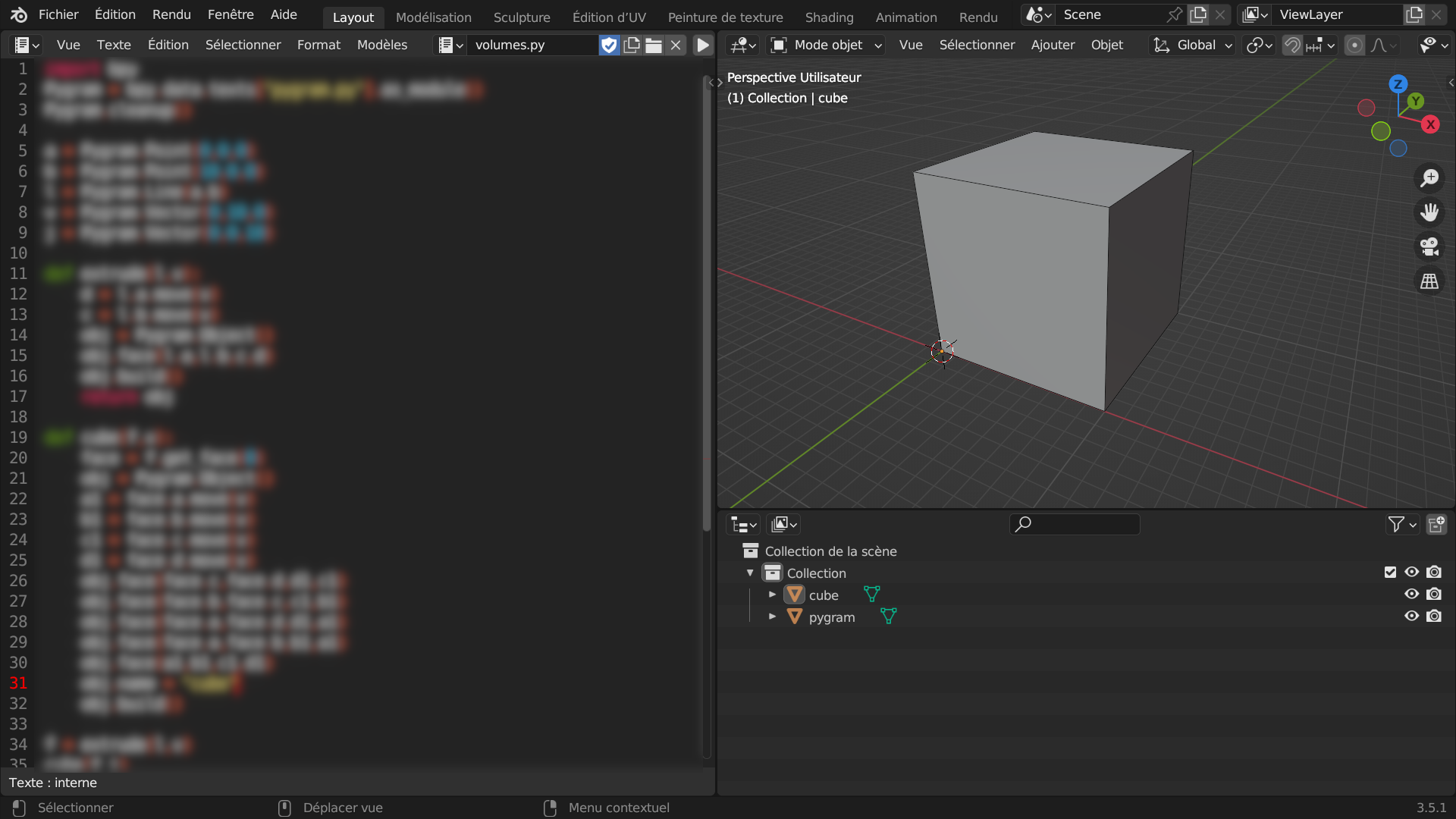
Task: Toggle snapping magnet icon
Action: coord(1292,45)
